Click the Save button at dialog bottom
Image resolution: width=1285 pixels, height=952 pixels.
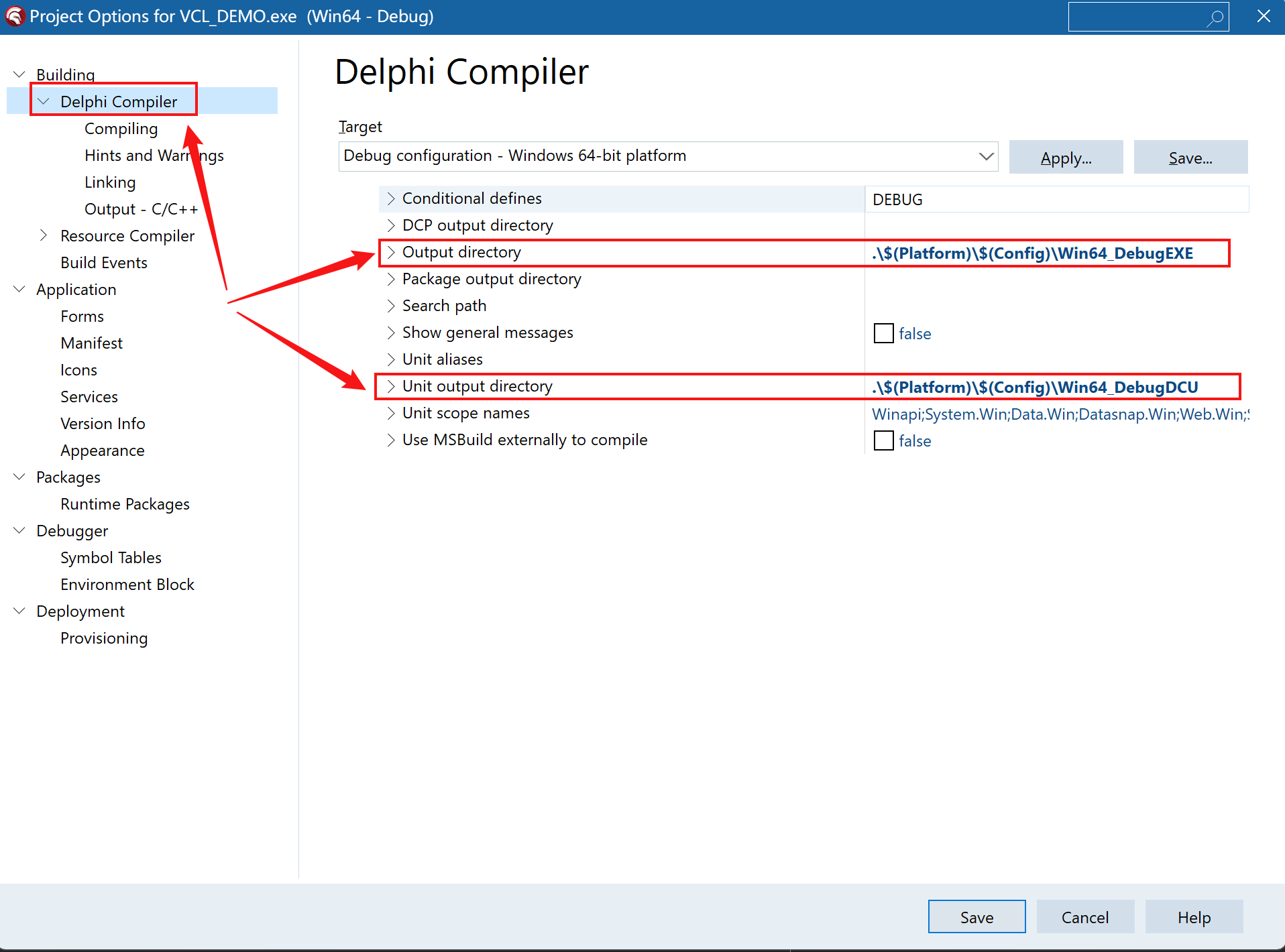[x=976, y=916]
